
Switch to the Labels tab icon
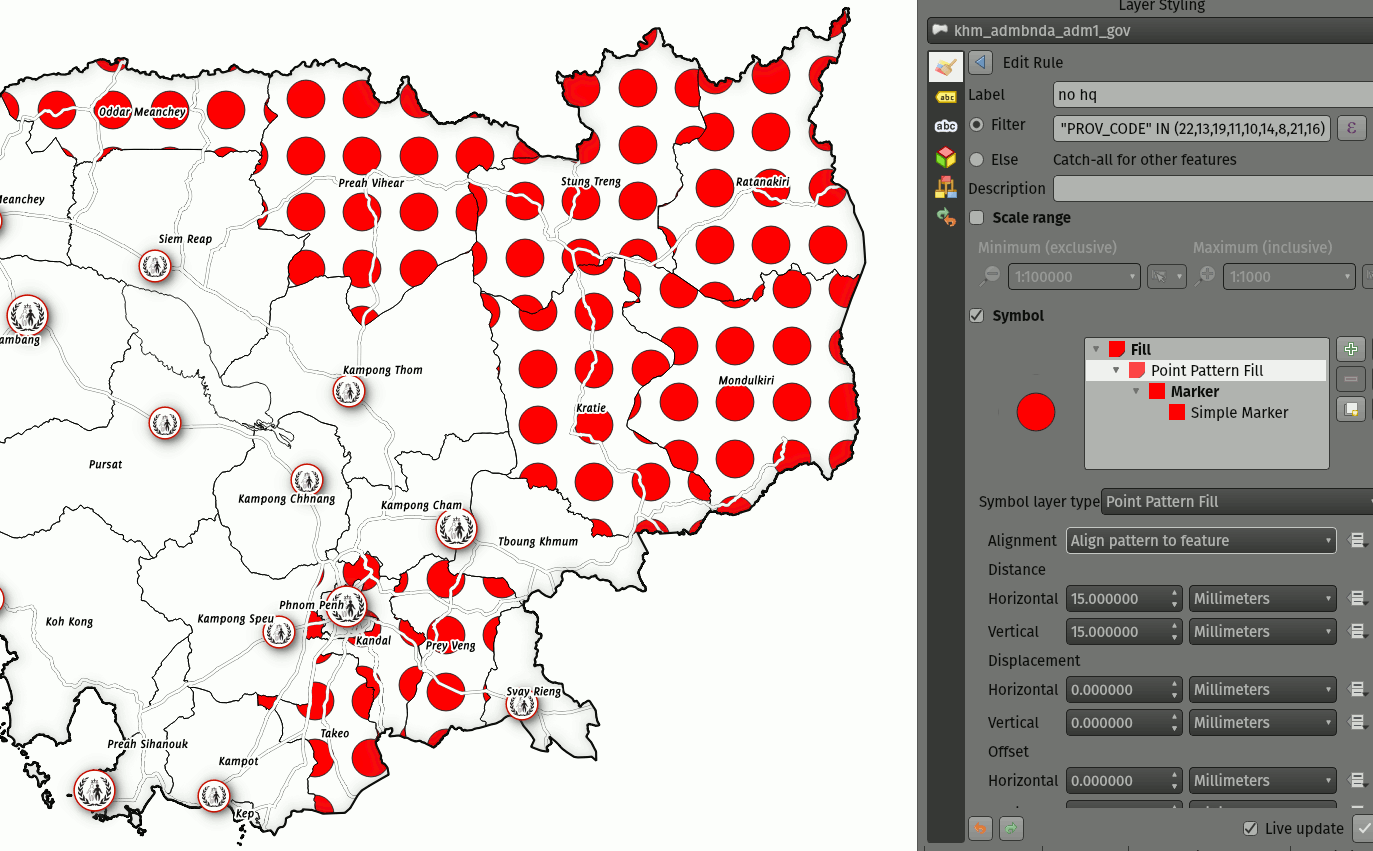pyautogui.click(x=945, y=97)
